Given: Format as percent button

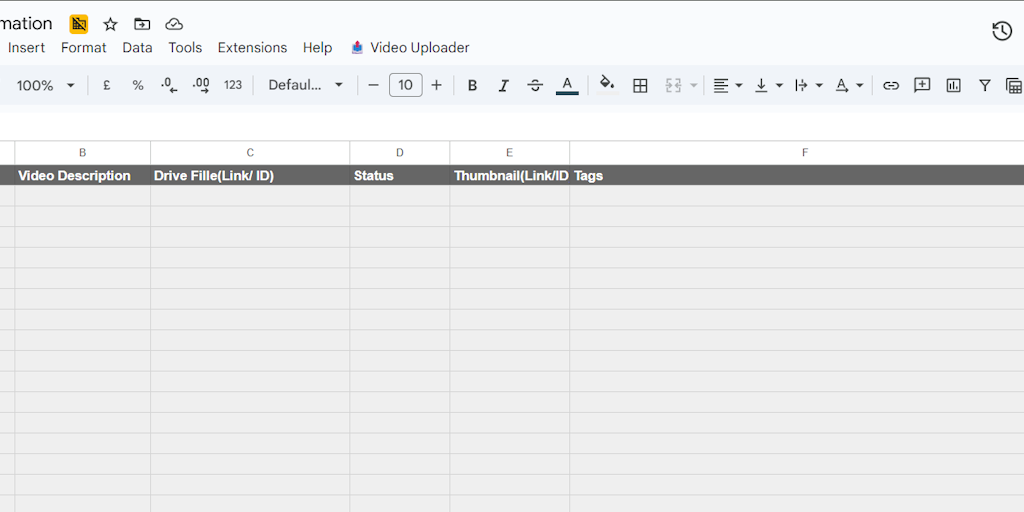Looking at the screenshot, I should pyautogui.click(x=138, y=86).
